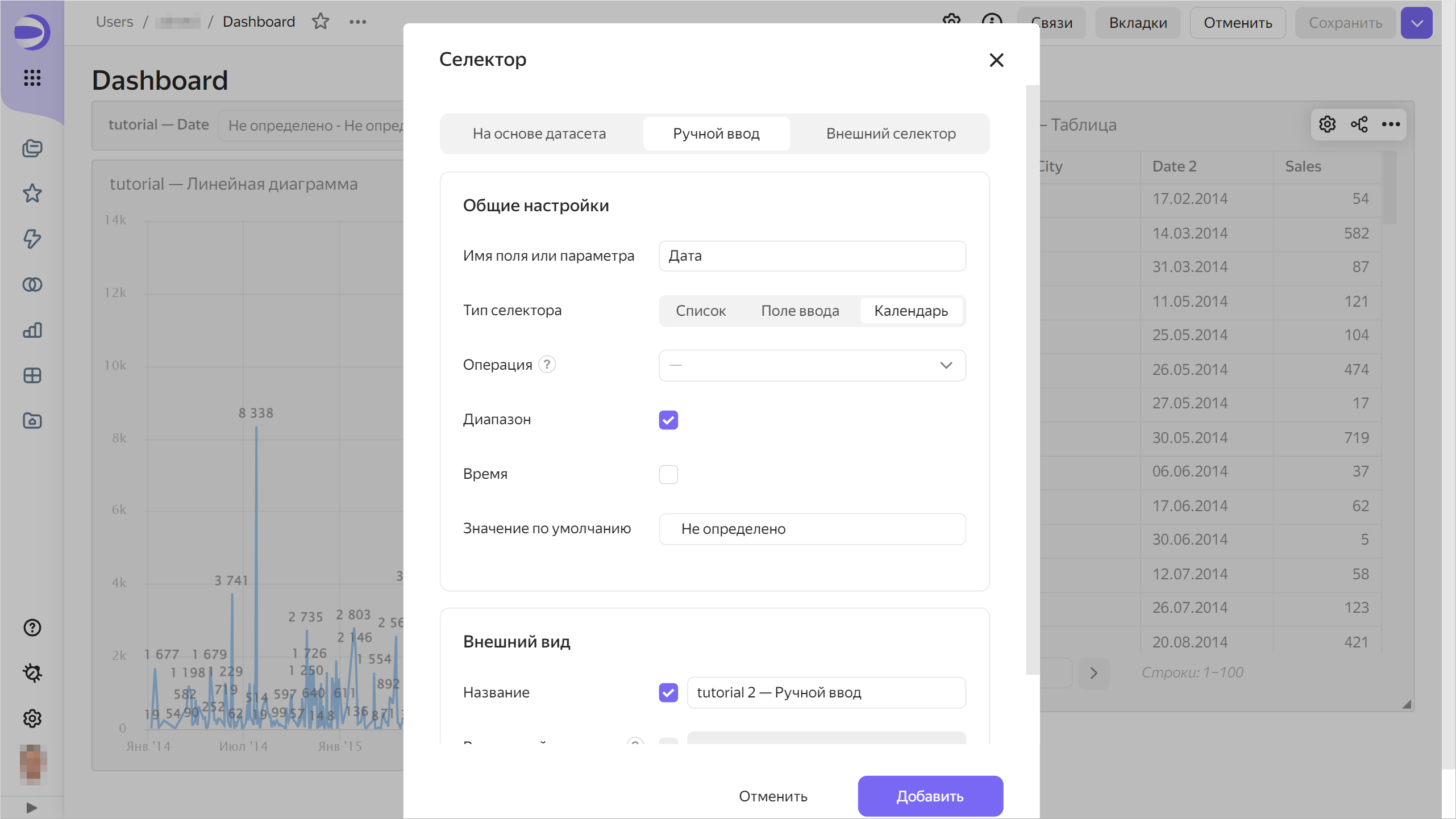
Task: Click the table widget links icon
Action: (x=1359, y=124)
